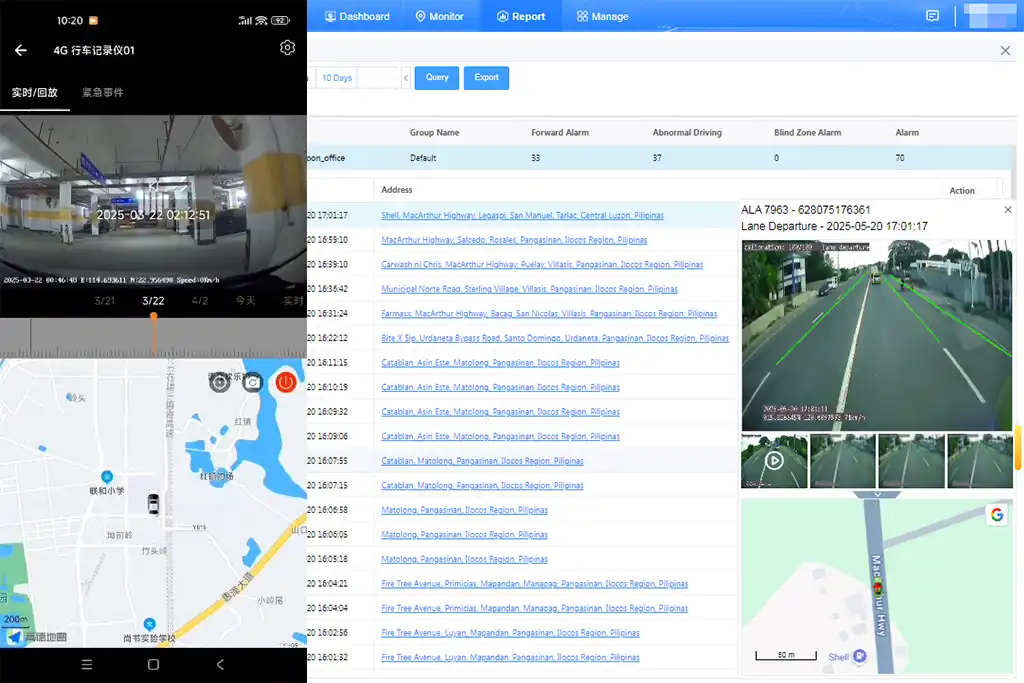Screen dimensions: 1024x683
Task: Open Bite X Sip, Urdaneta Bypass link
Action: point(555,338)
